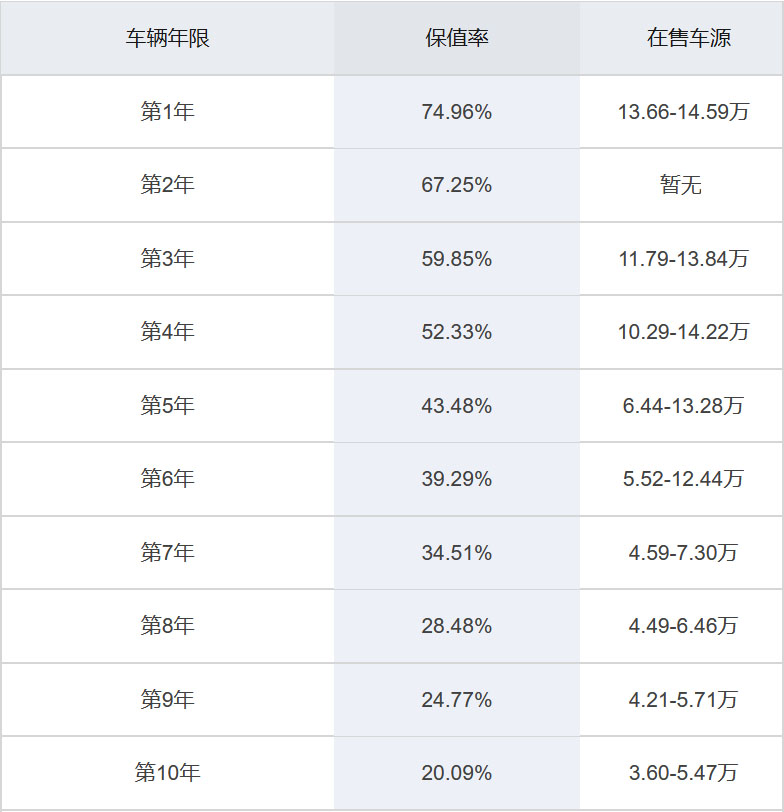Click the 20.09% retention value
Screen dimensions: 784x812
coord(457,773)
